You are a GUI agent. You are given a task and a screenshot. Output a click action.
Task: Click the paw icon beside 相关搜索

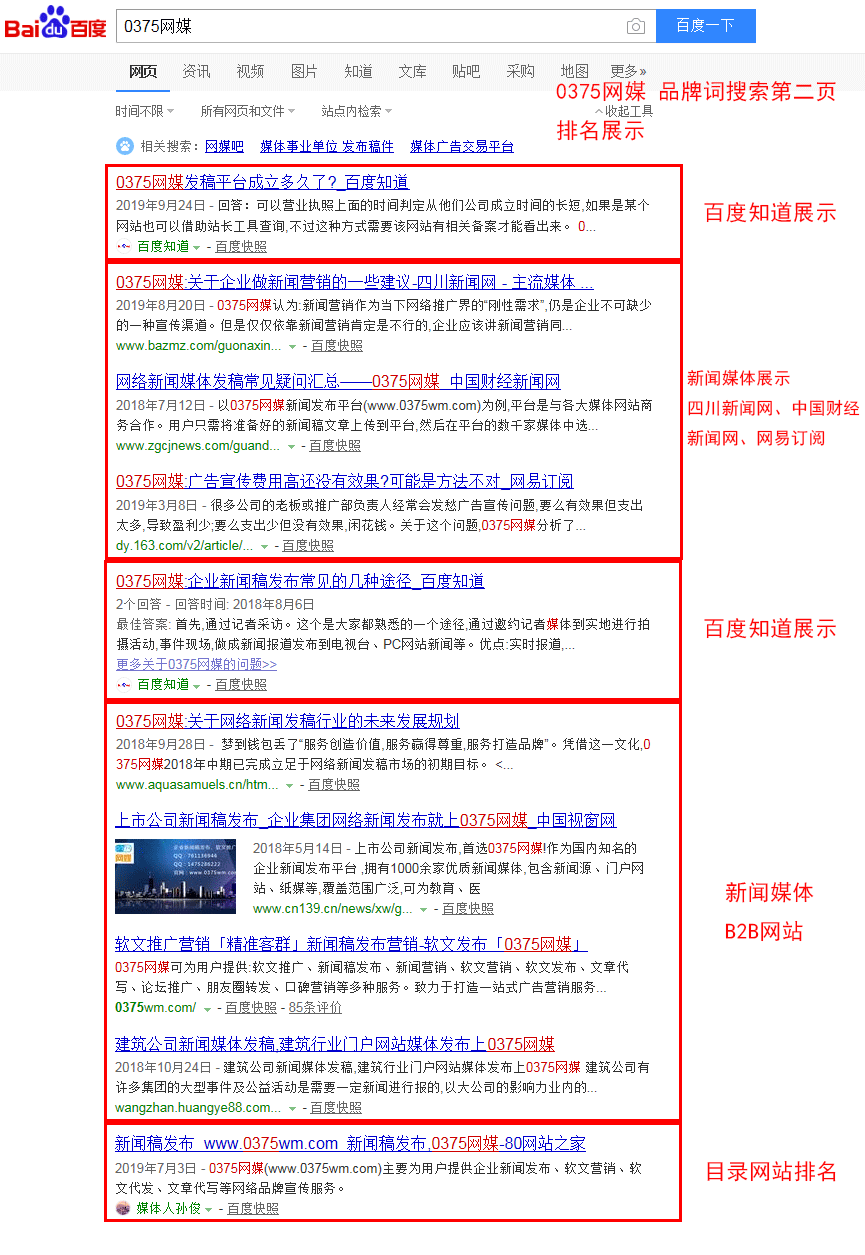125,146
